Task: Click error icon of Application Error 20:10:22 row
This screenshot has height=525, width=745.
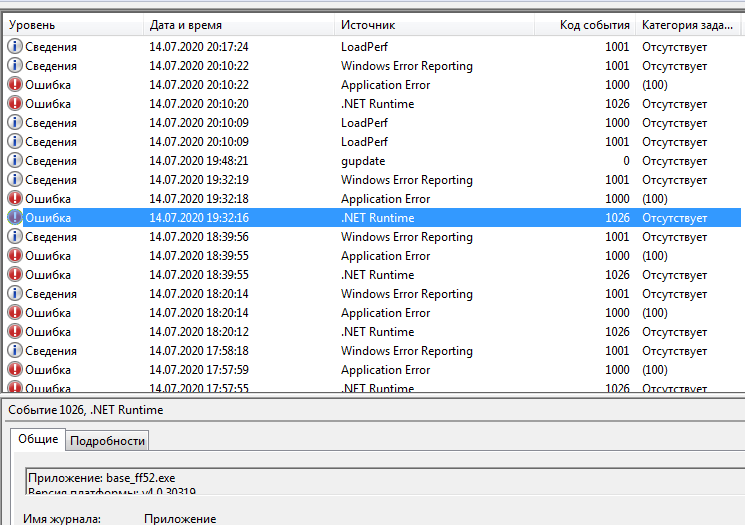Action: click(15, 84)
